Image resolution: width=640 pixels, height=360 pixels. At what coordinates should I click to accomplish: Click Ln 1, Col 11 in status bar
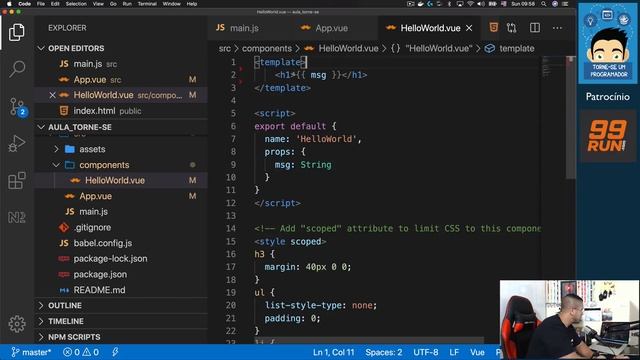333,352
